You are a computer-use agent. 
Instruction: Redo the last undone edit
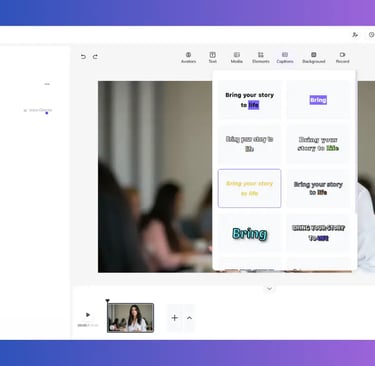coord(95,57)
